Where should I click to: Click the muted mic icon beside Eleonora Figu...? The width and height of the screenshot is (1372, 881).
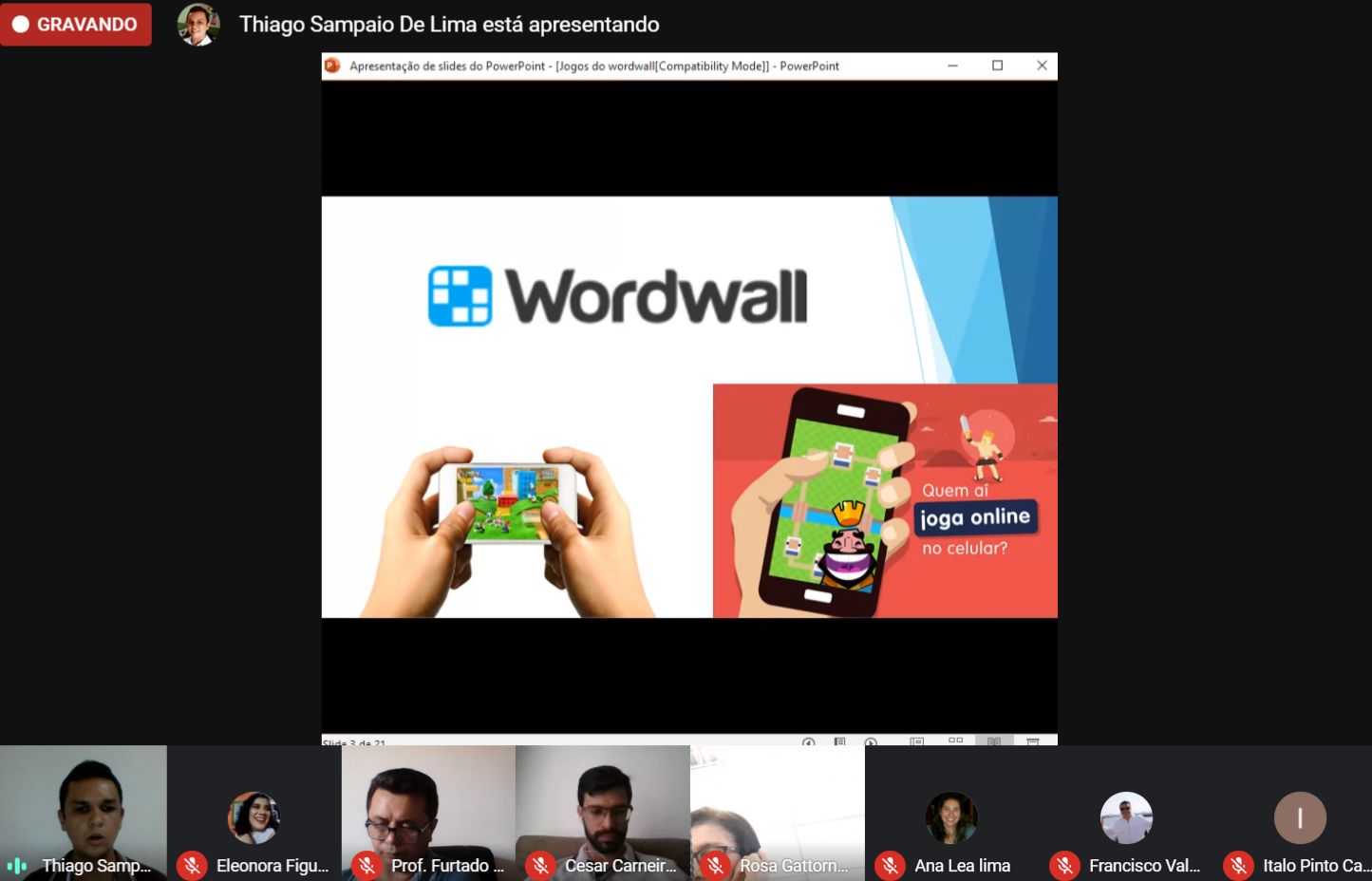tap(192, 866)
